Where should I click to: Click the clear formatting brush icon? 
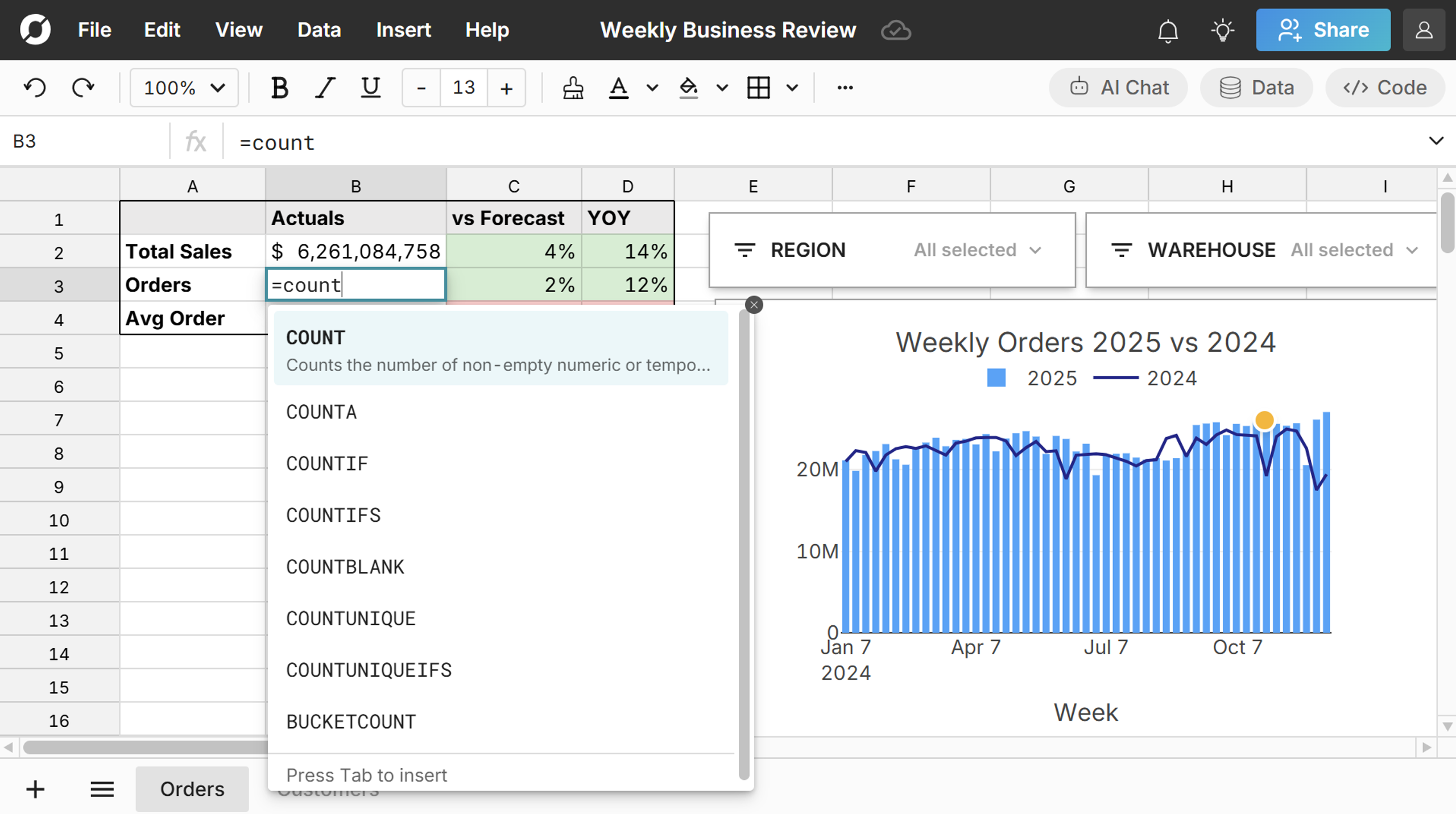[x=573, y=88]
